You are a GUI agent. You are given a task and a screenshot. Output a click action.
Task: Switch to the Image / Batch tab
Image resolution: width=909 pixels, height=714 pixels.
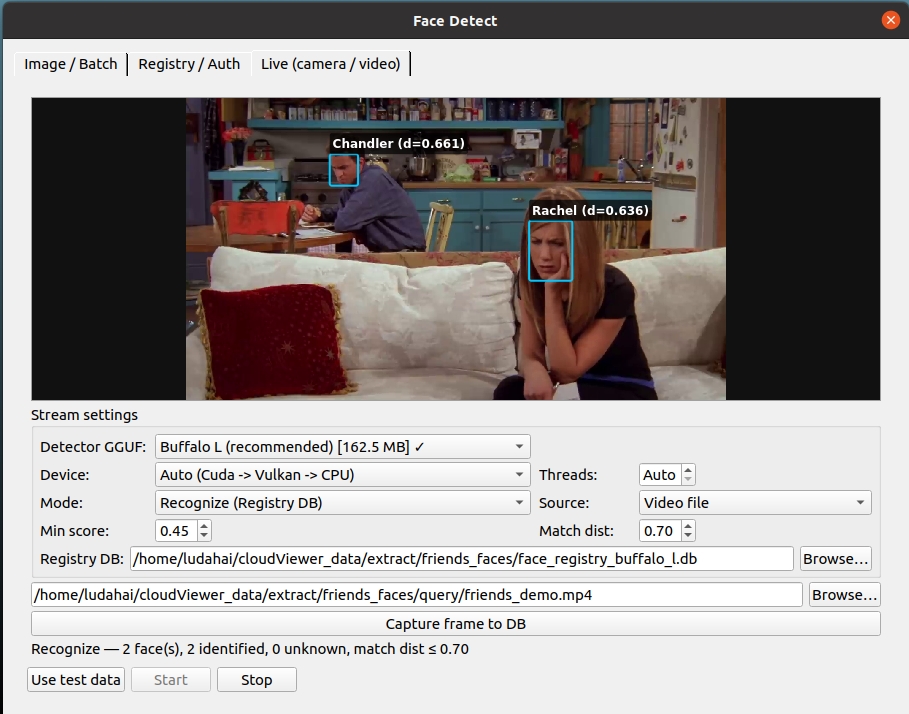71,64
